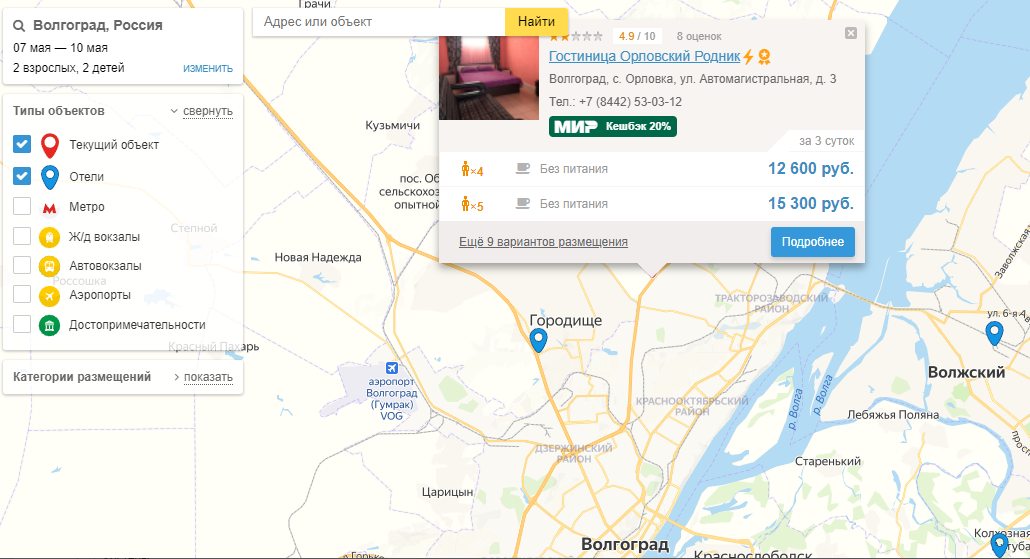Click the Найти search button

pyautogui.click(x=536, y=22)
